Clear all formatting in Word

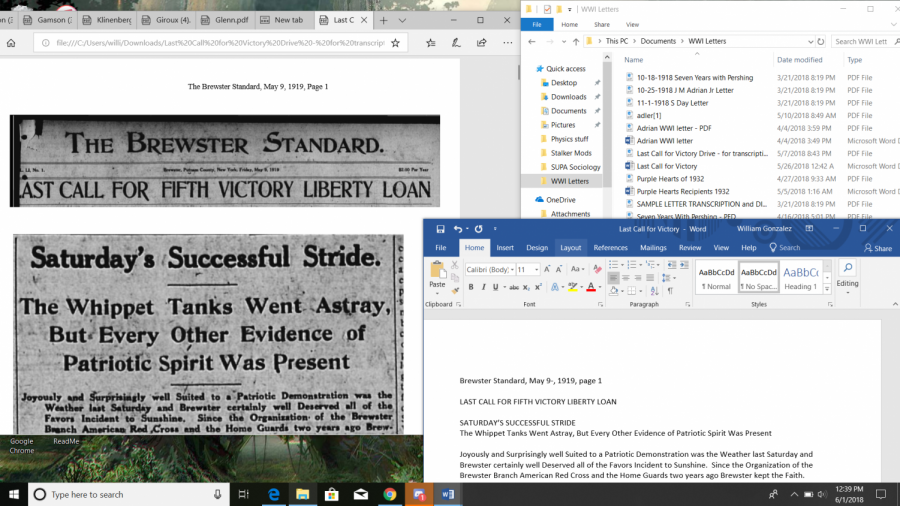[x=597, y=269]
